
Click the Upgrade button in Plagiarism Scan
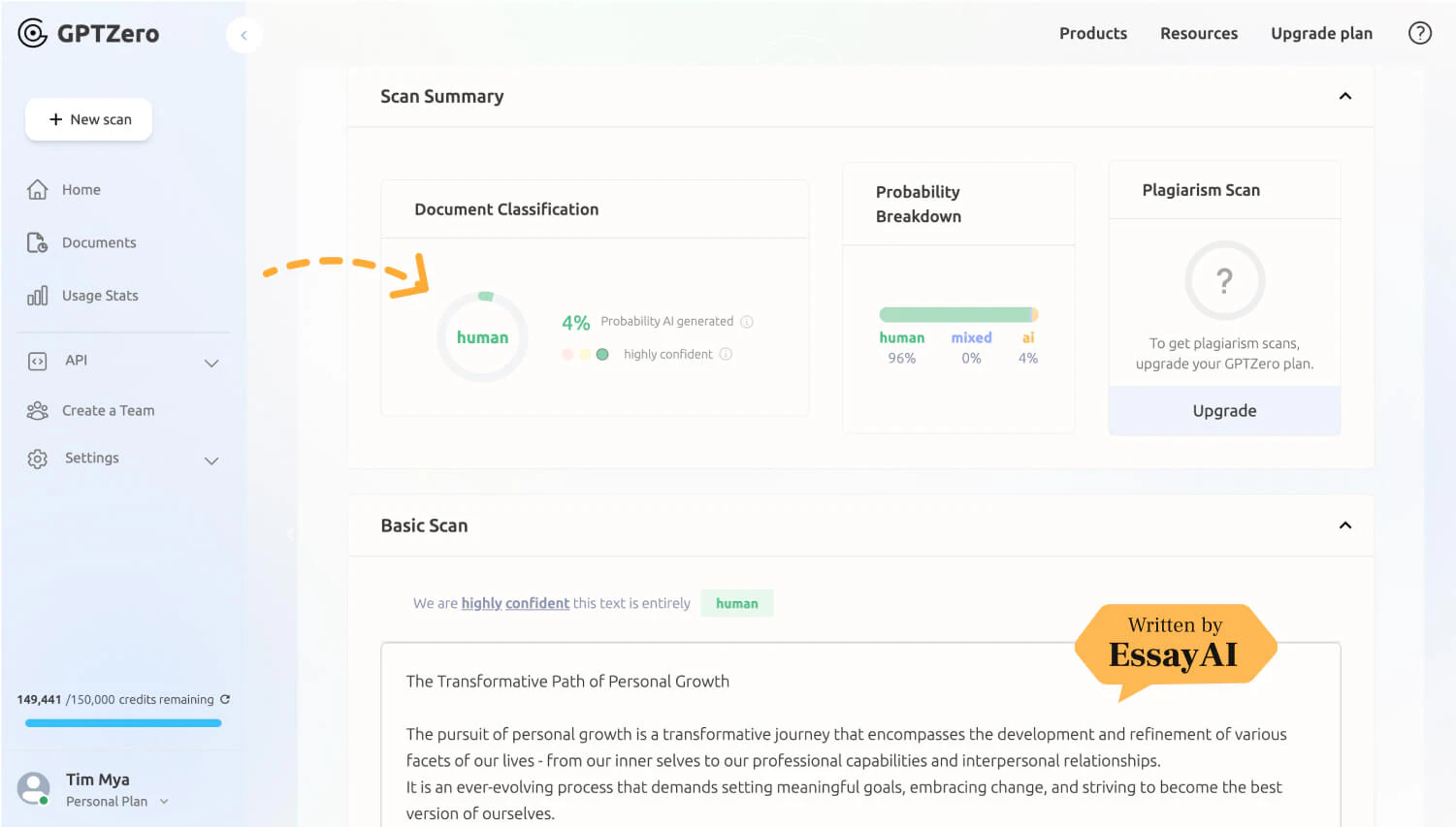(1224, 410)
